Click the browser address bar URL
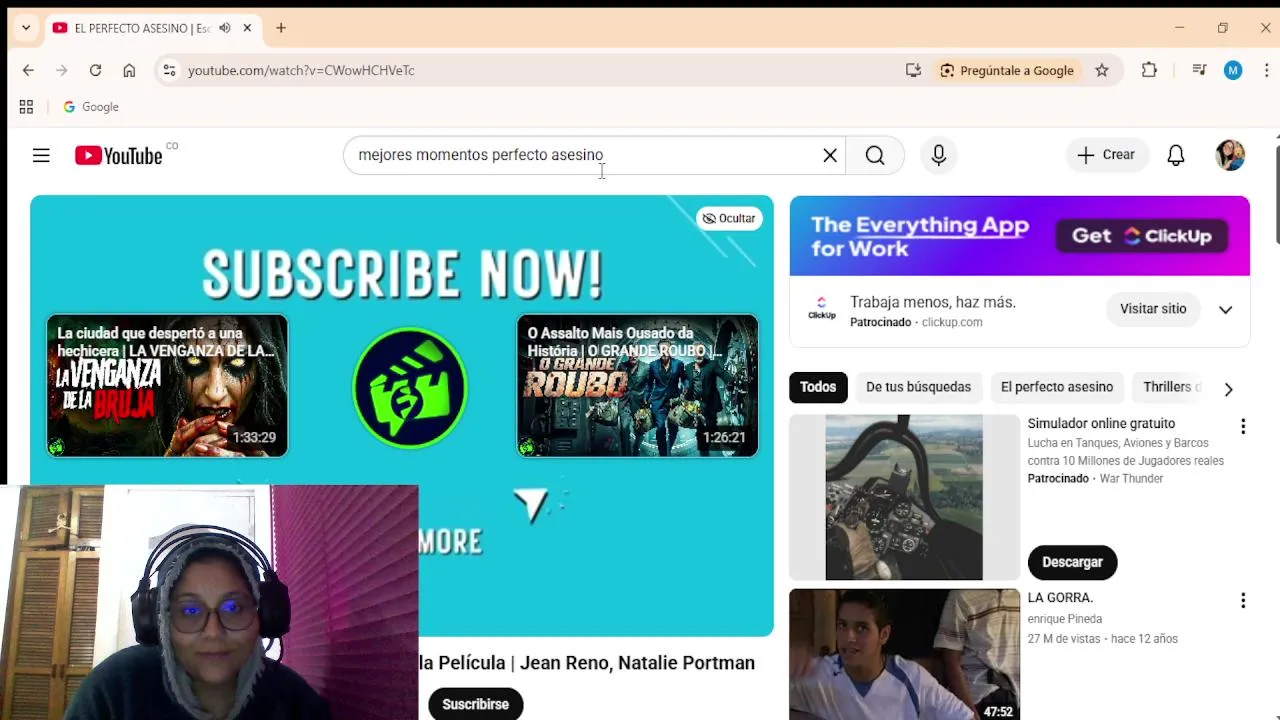Screen dimensions: 1280x720 point(301,70)
